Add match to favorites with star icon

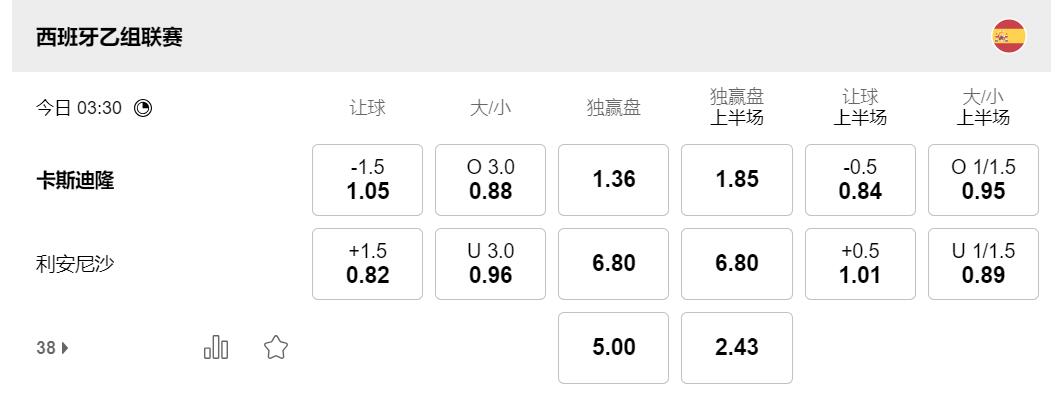tap(276, 348)
